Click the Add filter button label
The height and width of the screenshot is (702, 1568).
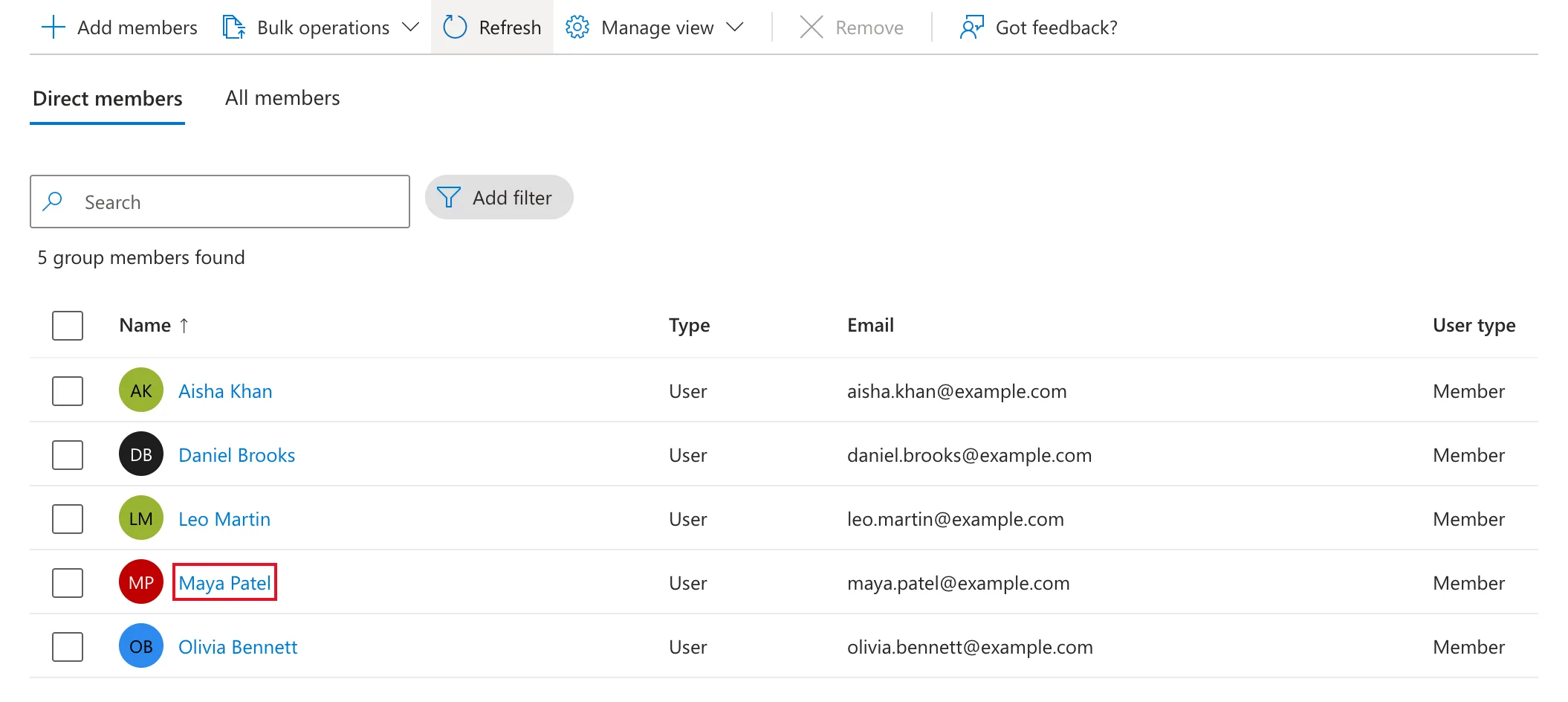point(512,198)
